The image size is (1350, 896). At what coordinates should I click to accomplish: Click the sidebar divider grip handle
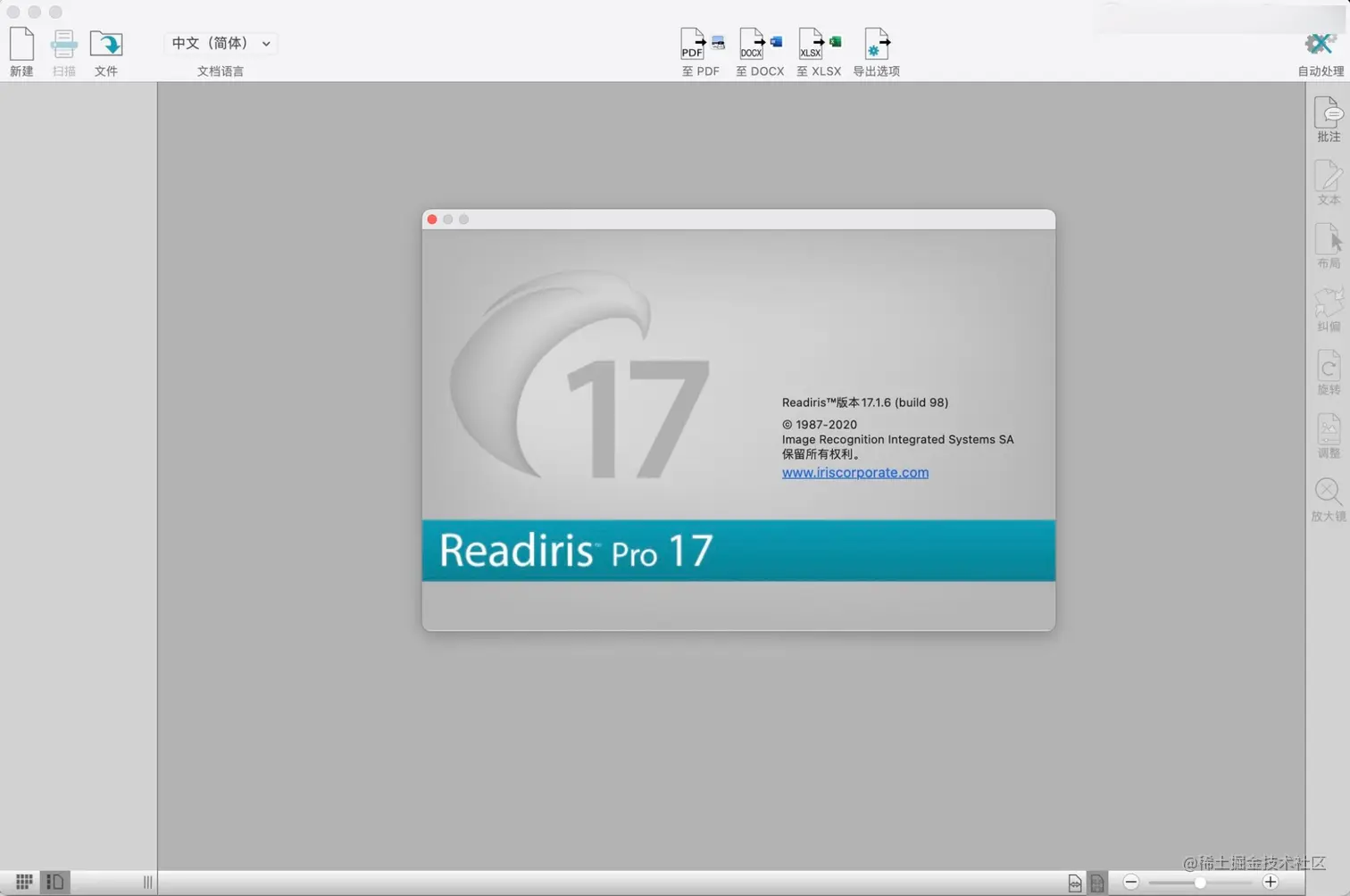[x=147, y=882]
